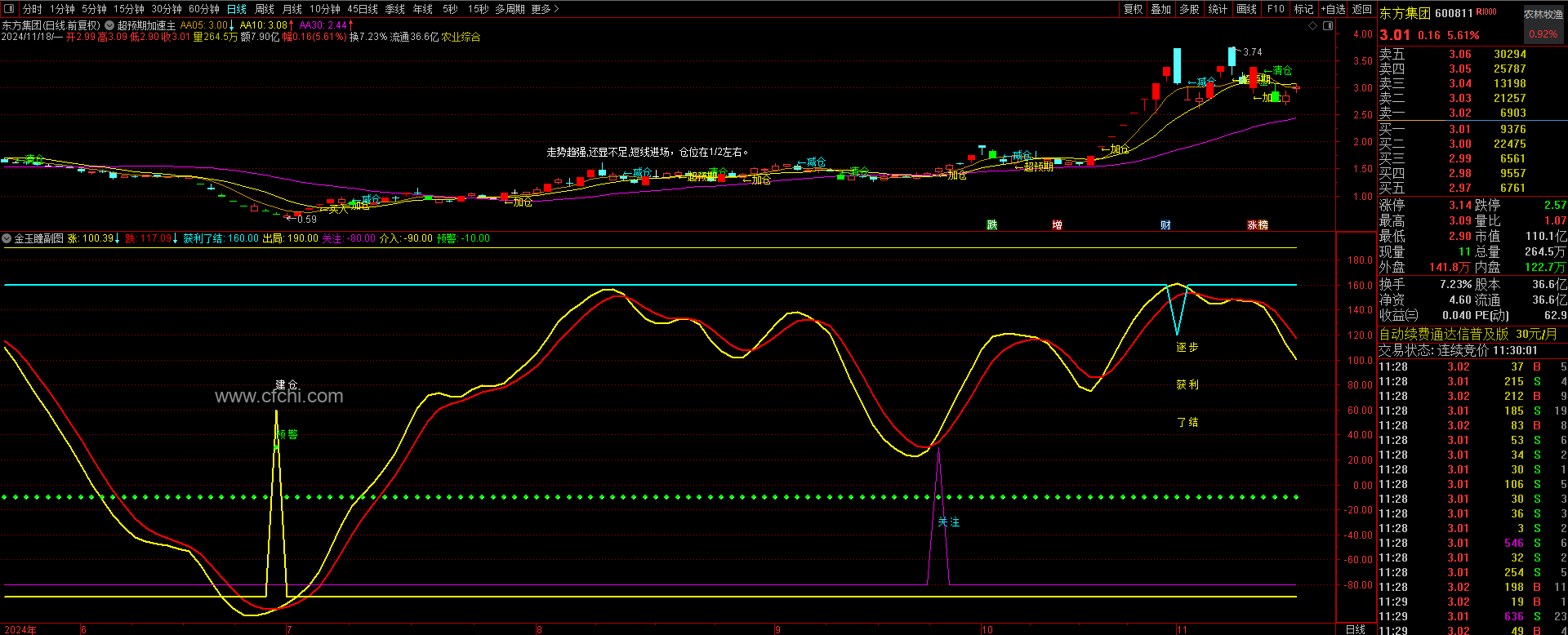Select the 1分钟 period
Image resolution: width=1568 pixels, height=635 pixels.
click(x=62, y=9)
